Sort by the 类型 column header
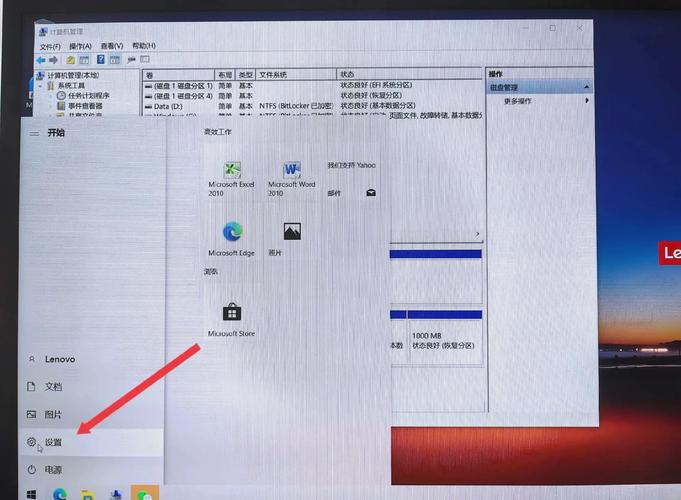 246,75
